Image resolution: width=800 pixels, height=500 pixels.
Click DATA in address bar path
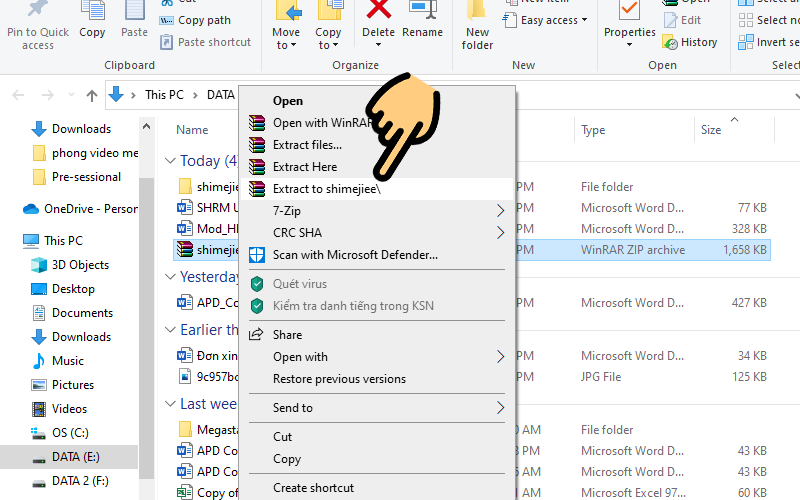[x=220, y=95]
